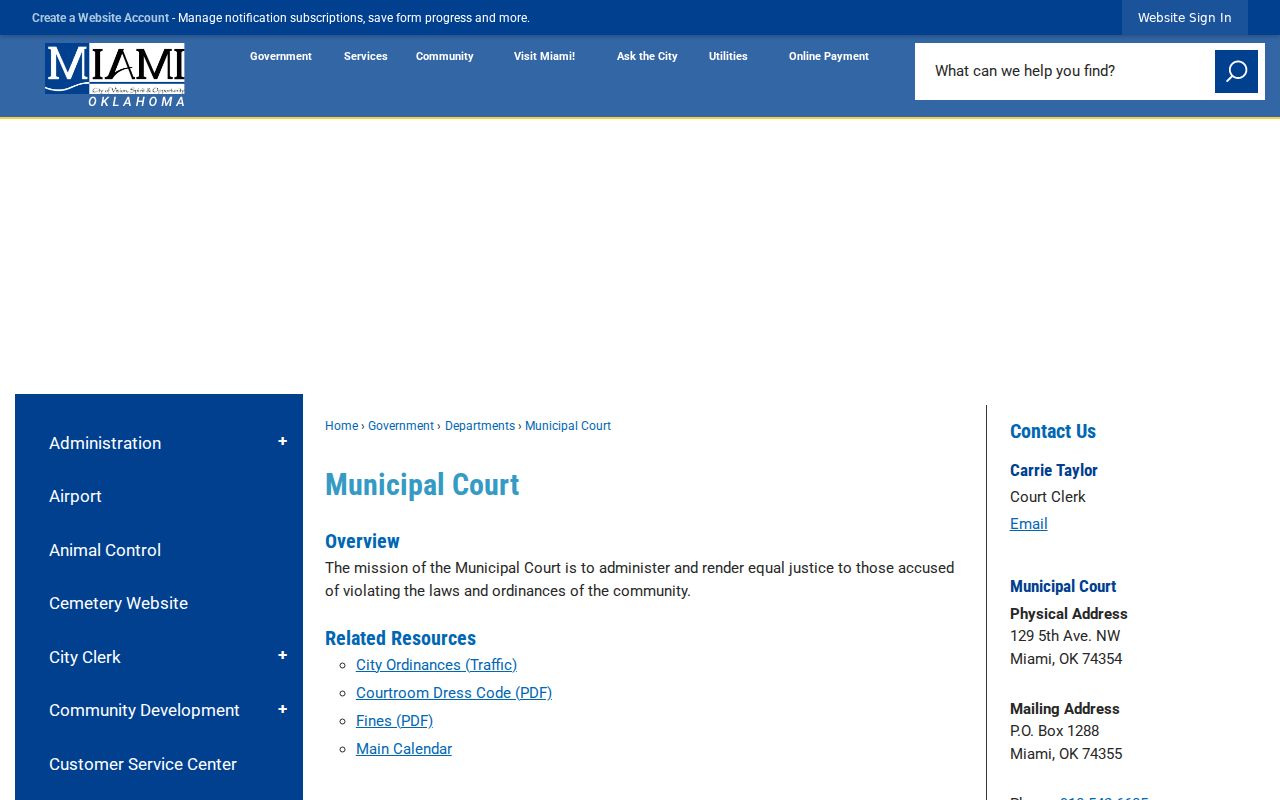
Task: Click the Contact Us heading
Action: (x=1053, y=431)
